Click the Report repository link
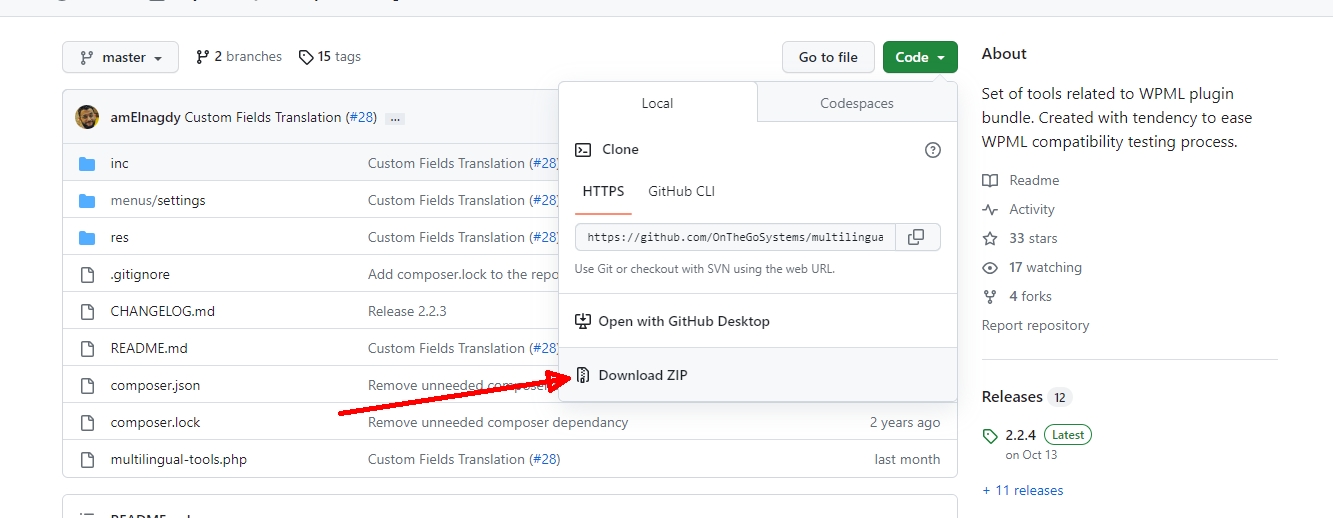This screenshot has height=518, width=1333. (1035, 325)
